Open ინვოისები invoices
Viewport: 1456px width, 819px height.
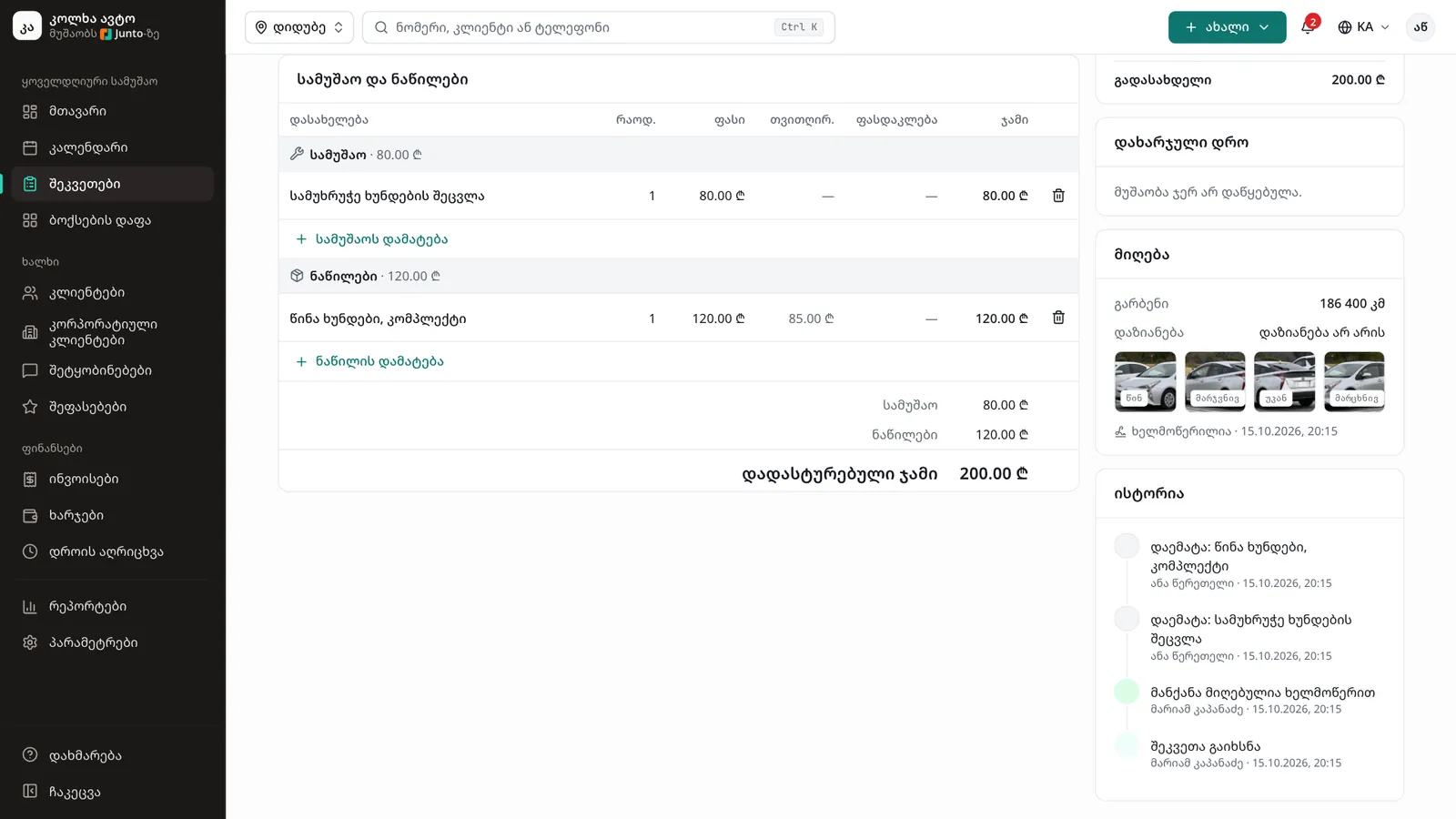coord(113,479)
